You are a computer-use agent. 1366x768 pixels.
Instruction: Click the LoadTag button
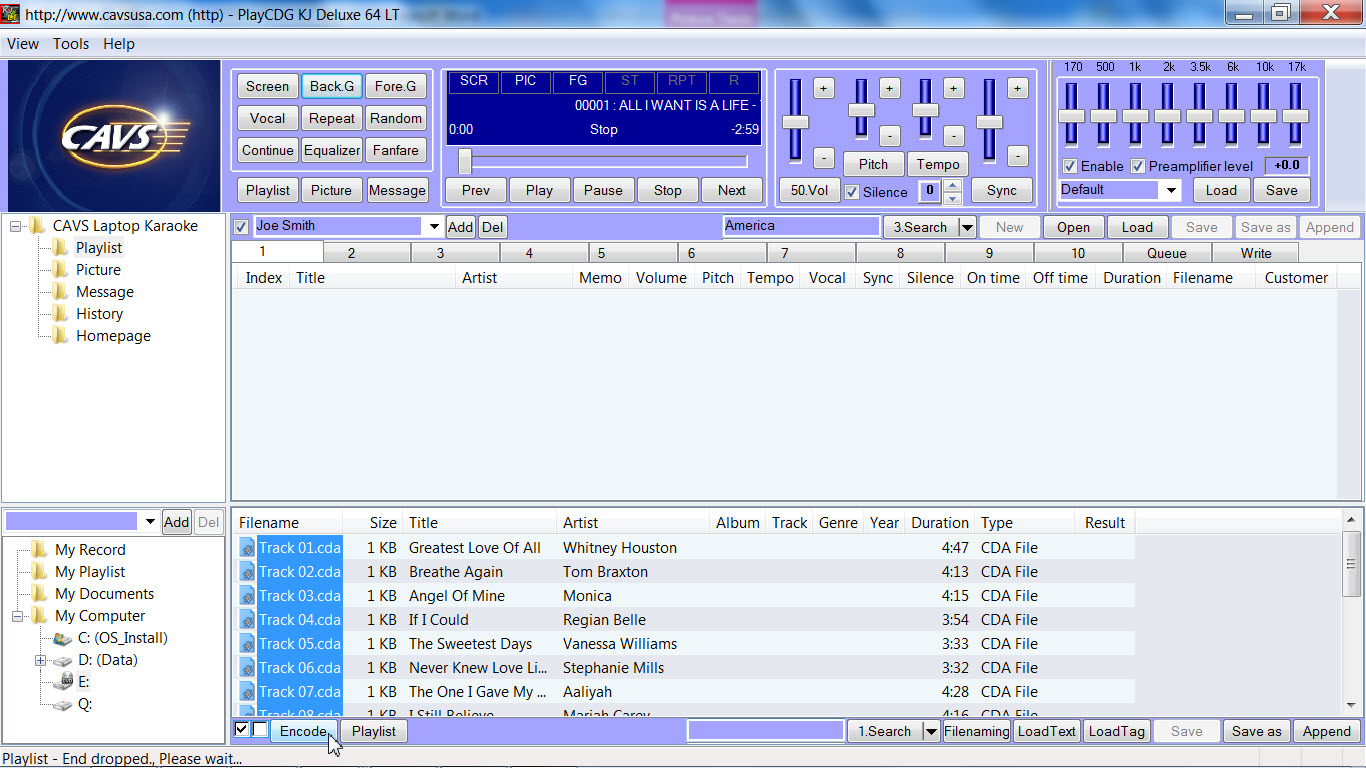pos(1116,731)
